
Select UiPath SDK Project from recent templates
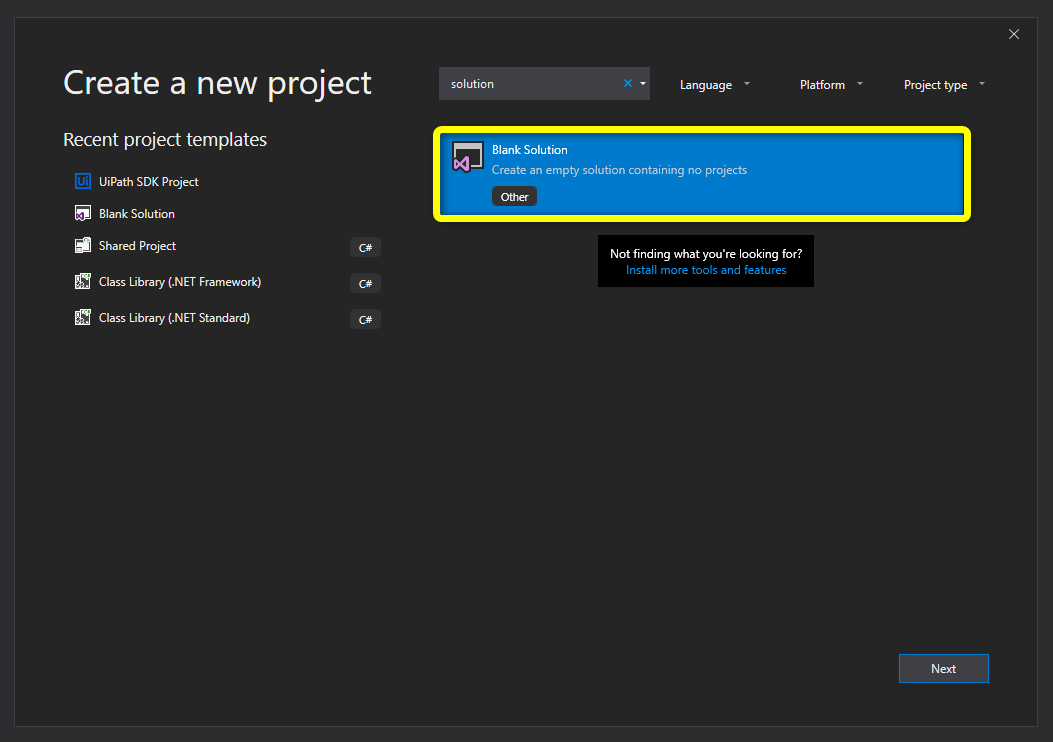(x=148, y=181)
